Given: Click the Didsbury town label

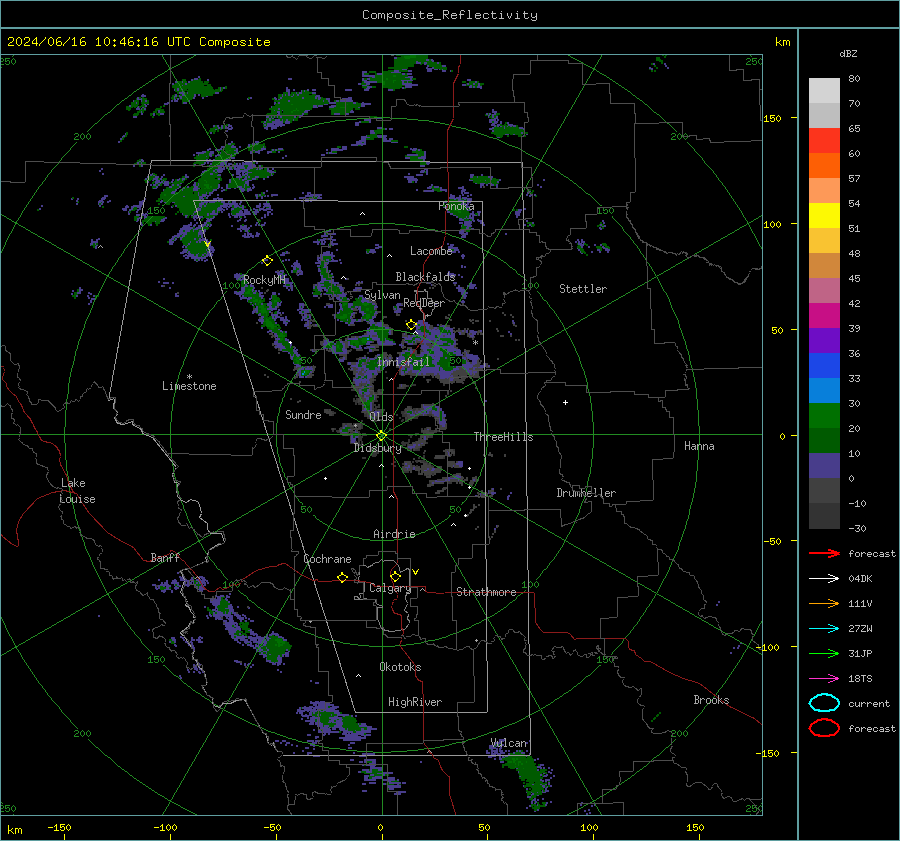Looking at the screenshot, I should coord(378,448).
